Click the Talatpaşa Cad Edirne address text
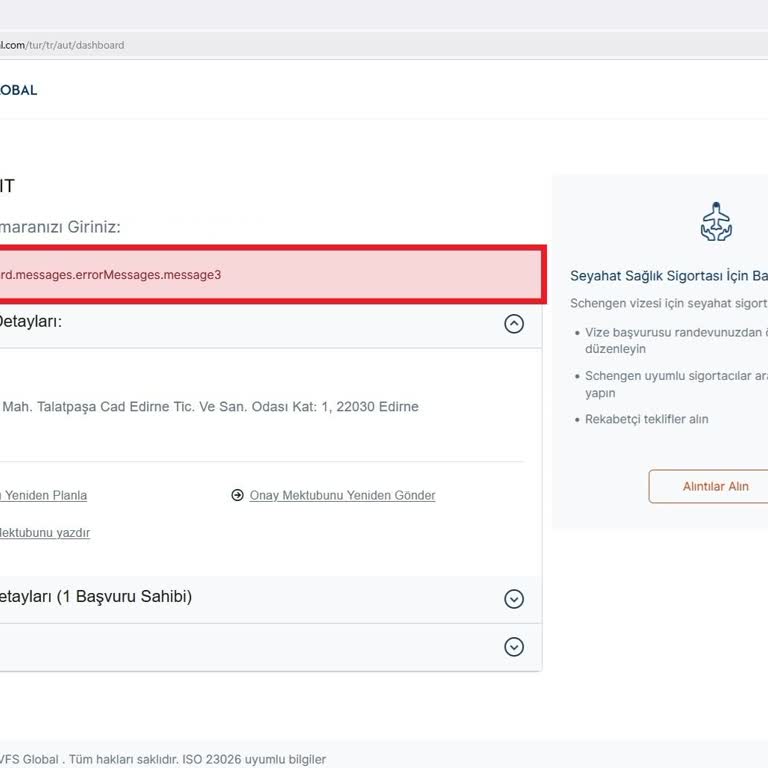 coord(210,407)
